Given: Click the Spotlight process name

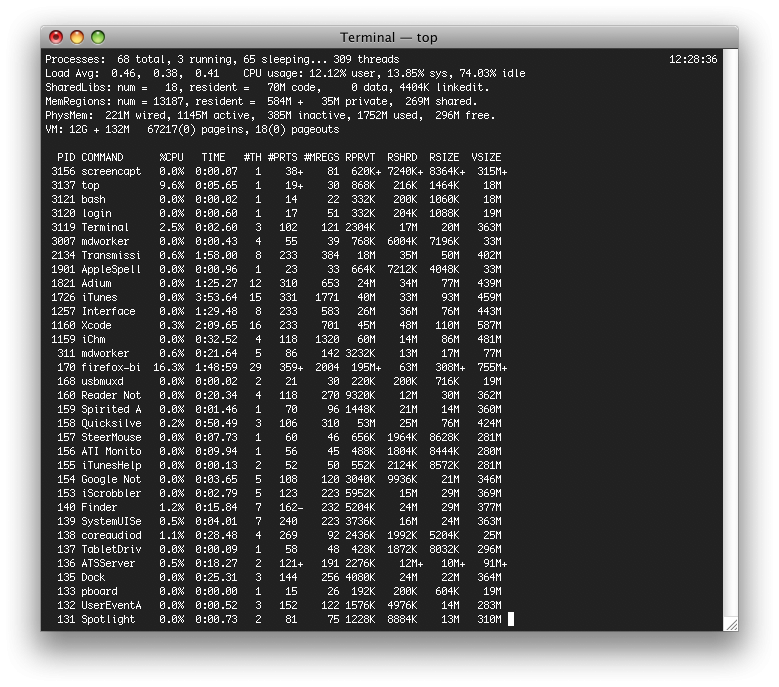Looking at the screenshot, I should click(x=108, y=619).
